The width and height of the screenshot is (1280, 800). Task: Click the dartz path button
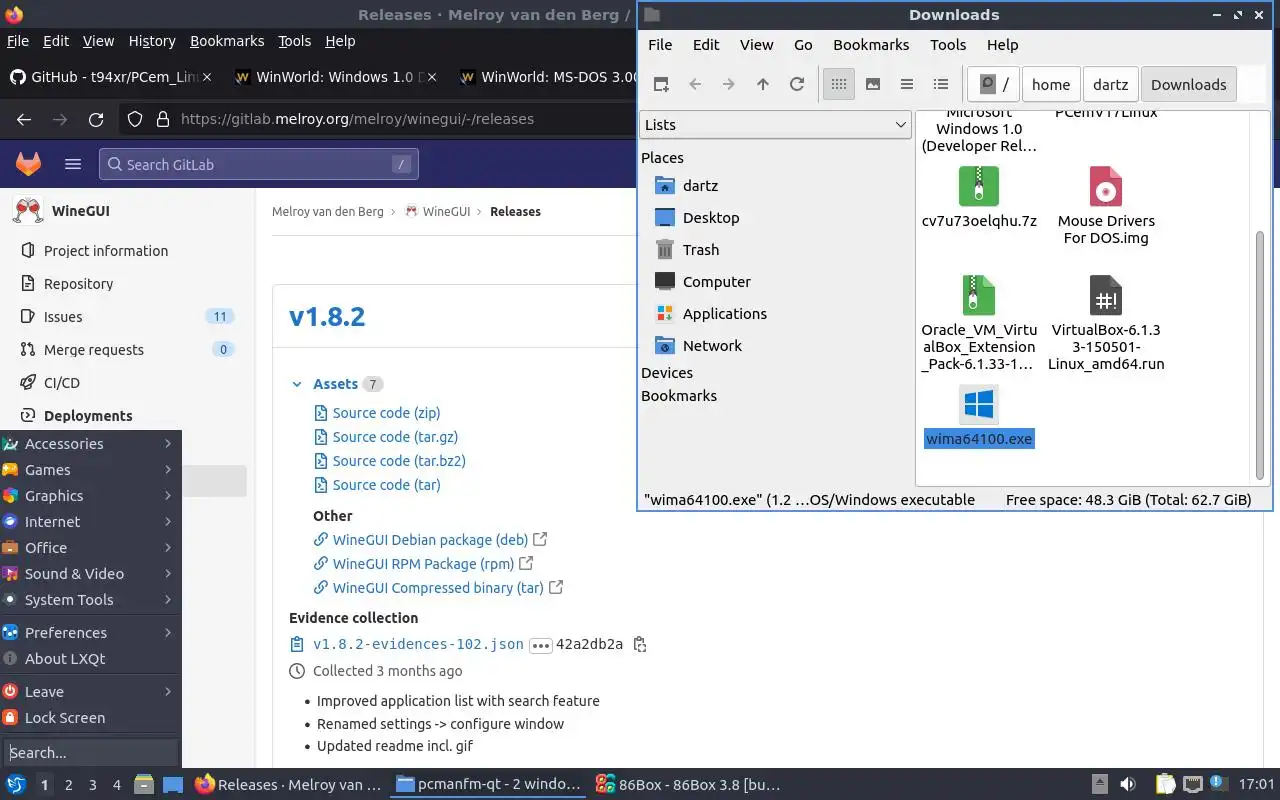tap(1110, 84)
